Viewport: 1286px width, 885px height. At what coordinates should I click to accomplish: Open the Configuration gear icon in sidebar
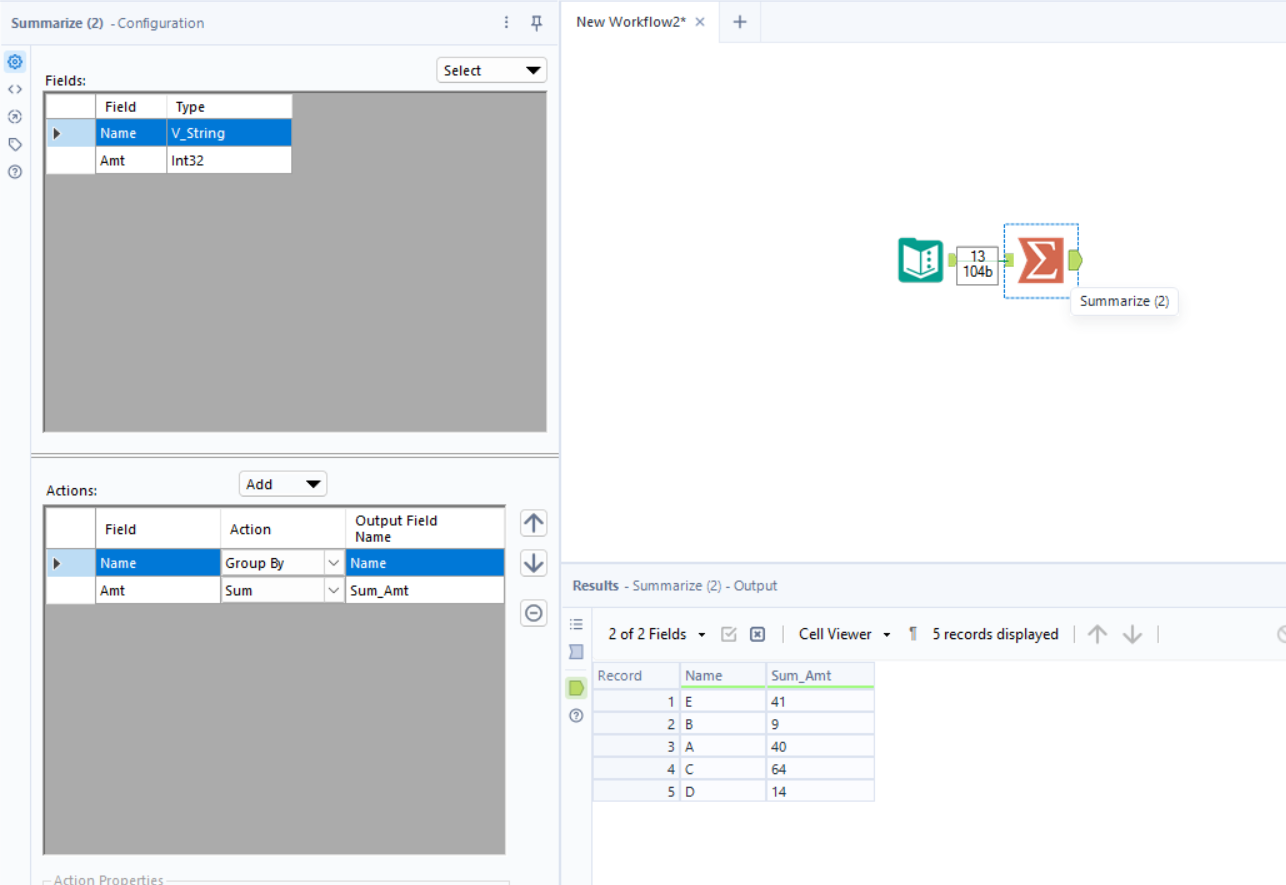pyautogui.click(x=14, y=61)
